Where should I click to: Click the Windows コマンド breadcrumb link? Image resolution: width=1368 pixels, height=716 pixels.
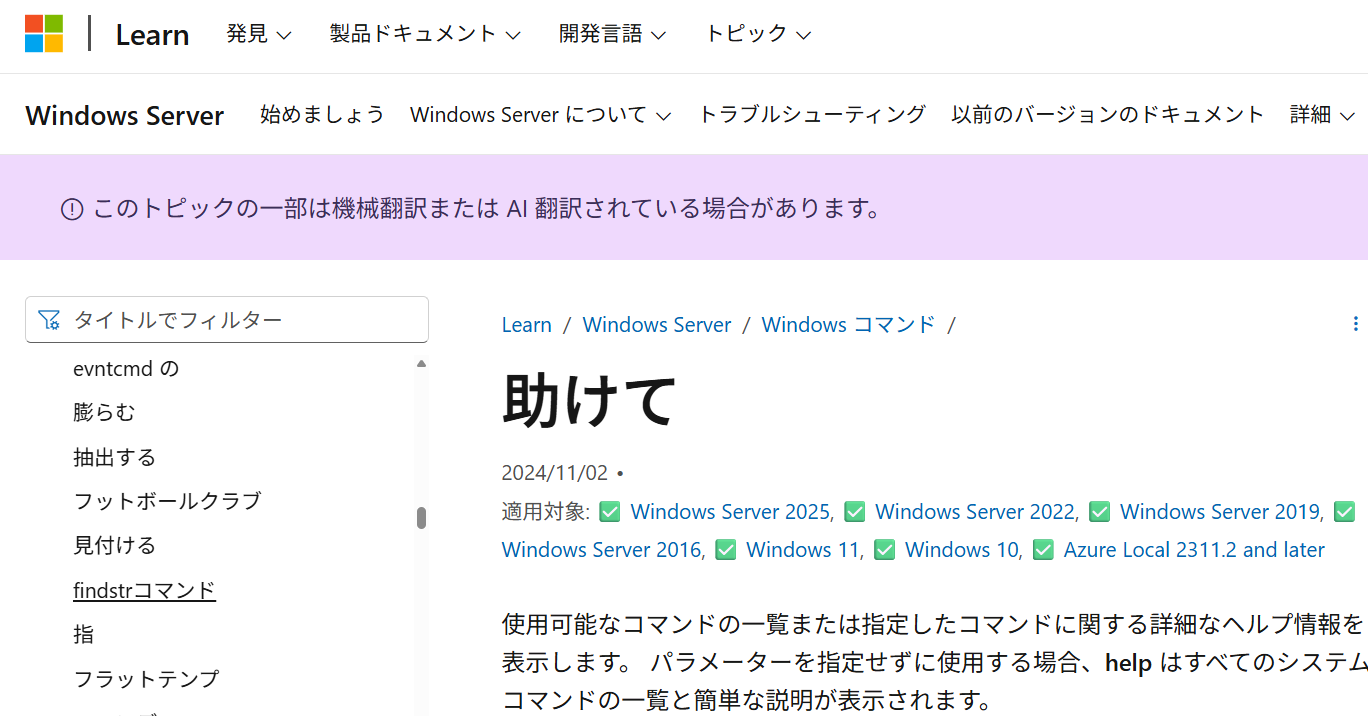pos(848,325)
